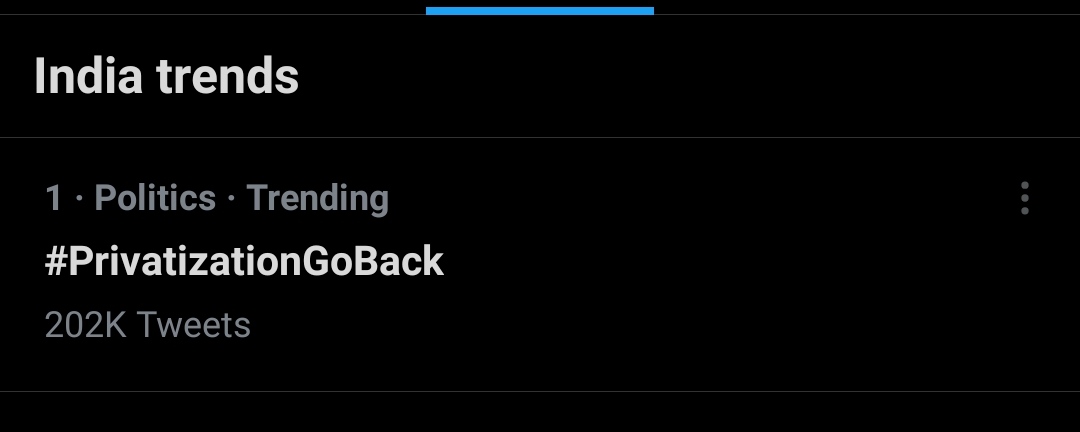Tap the Trending label text
This screenshot has height=432, width=1080.
[318, 199]
